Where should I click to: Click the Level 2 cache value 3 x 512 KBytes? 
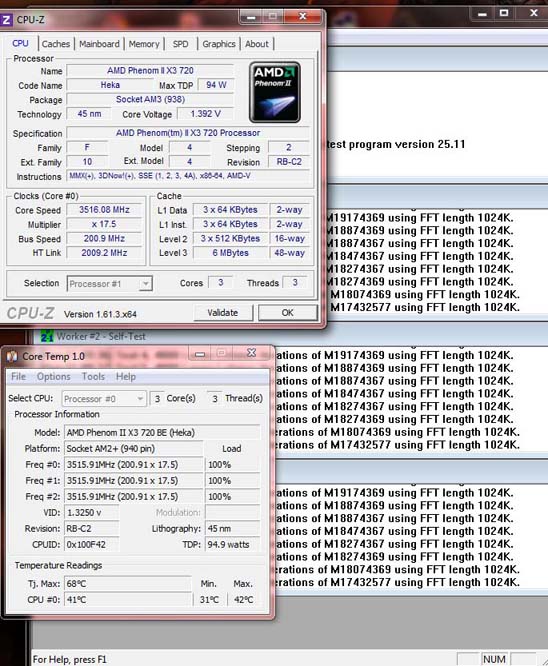click(x=230, y=239)
